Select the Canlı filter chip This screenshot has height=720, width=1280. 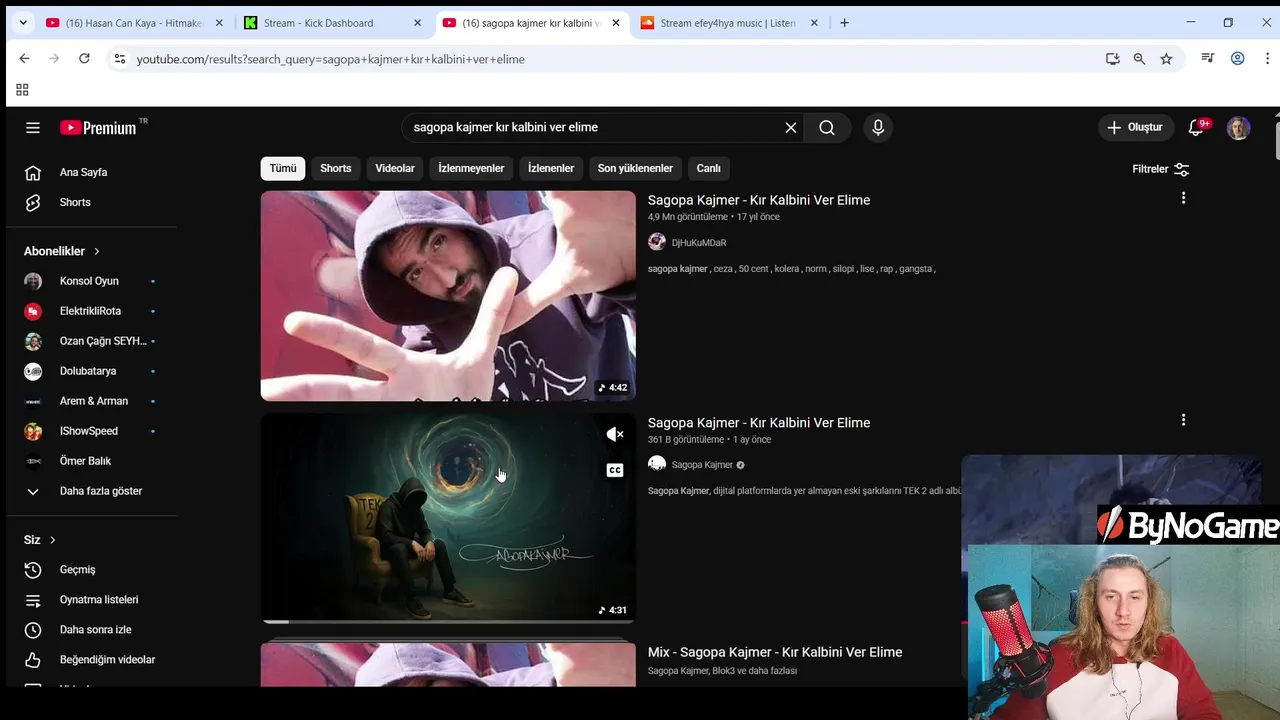tap(709, 168)
